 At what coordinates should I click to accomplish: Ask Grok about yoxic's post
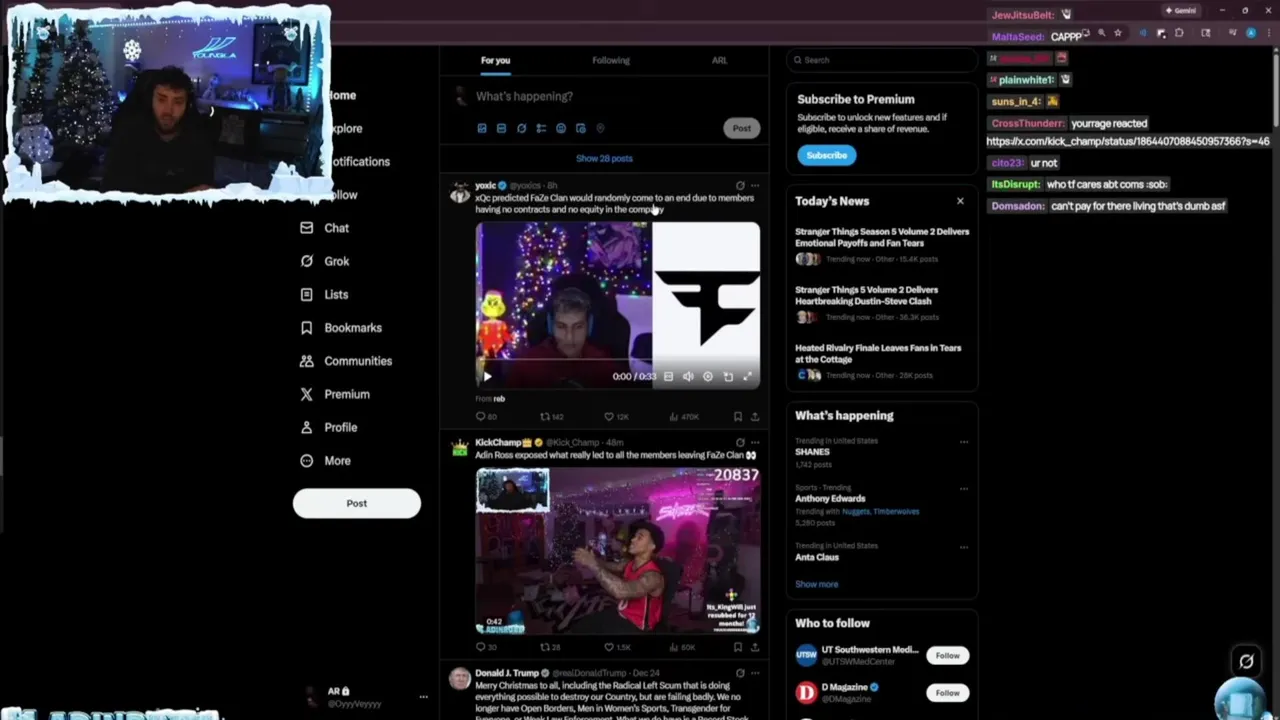coord(740,186)
